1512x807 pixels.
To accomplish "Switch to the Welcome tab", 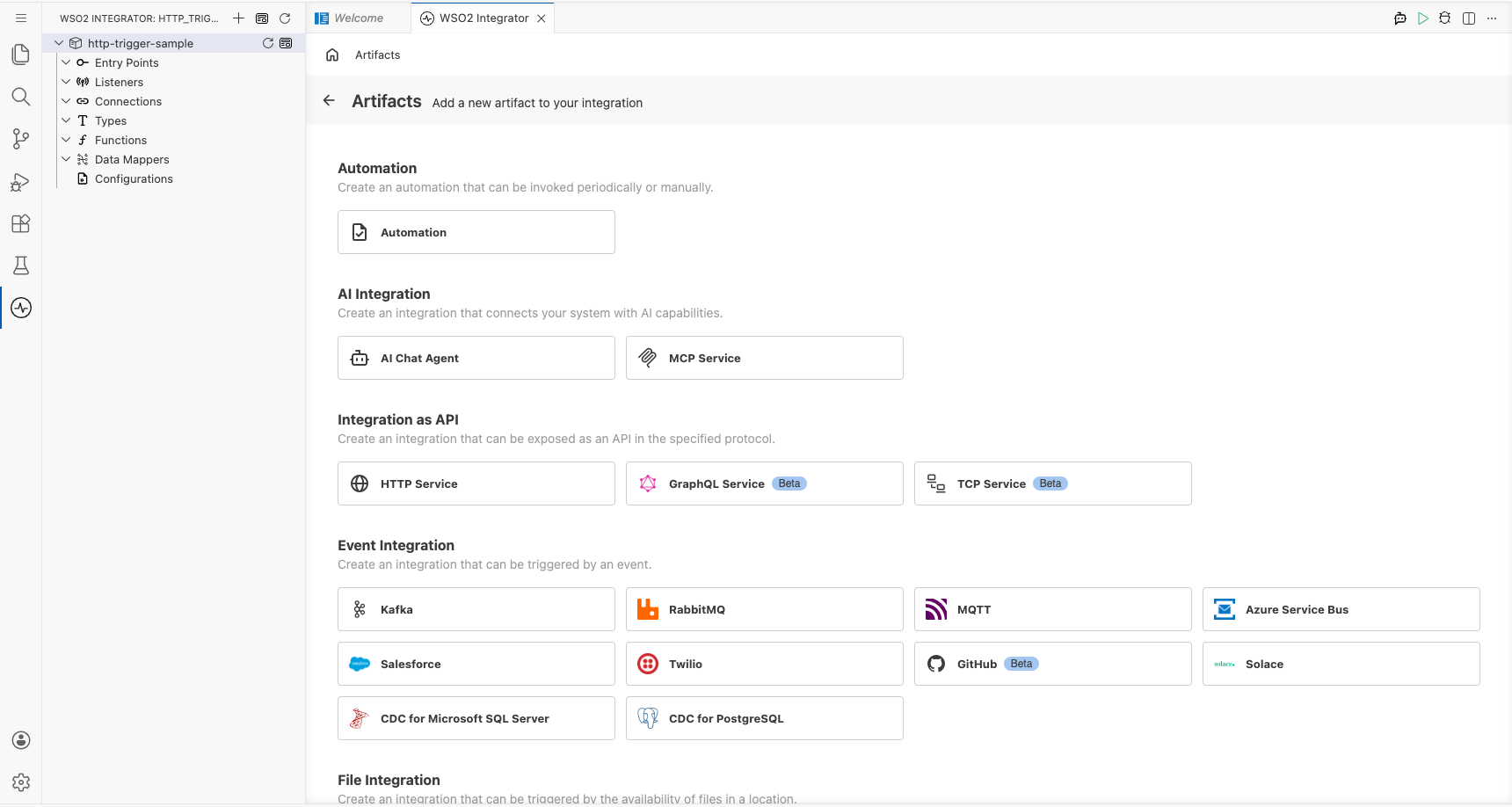I will click(x=359, y=18).
